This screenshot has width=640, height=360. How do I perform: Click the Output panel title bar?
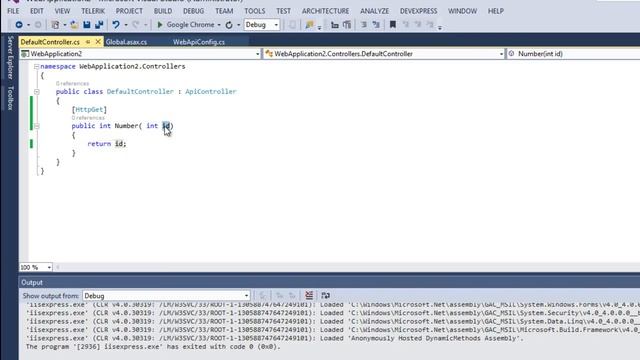coord(329,282)
